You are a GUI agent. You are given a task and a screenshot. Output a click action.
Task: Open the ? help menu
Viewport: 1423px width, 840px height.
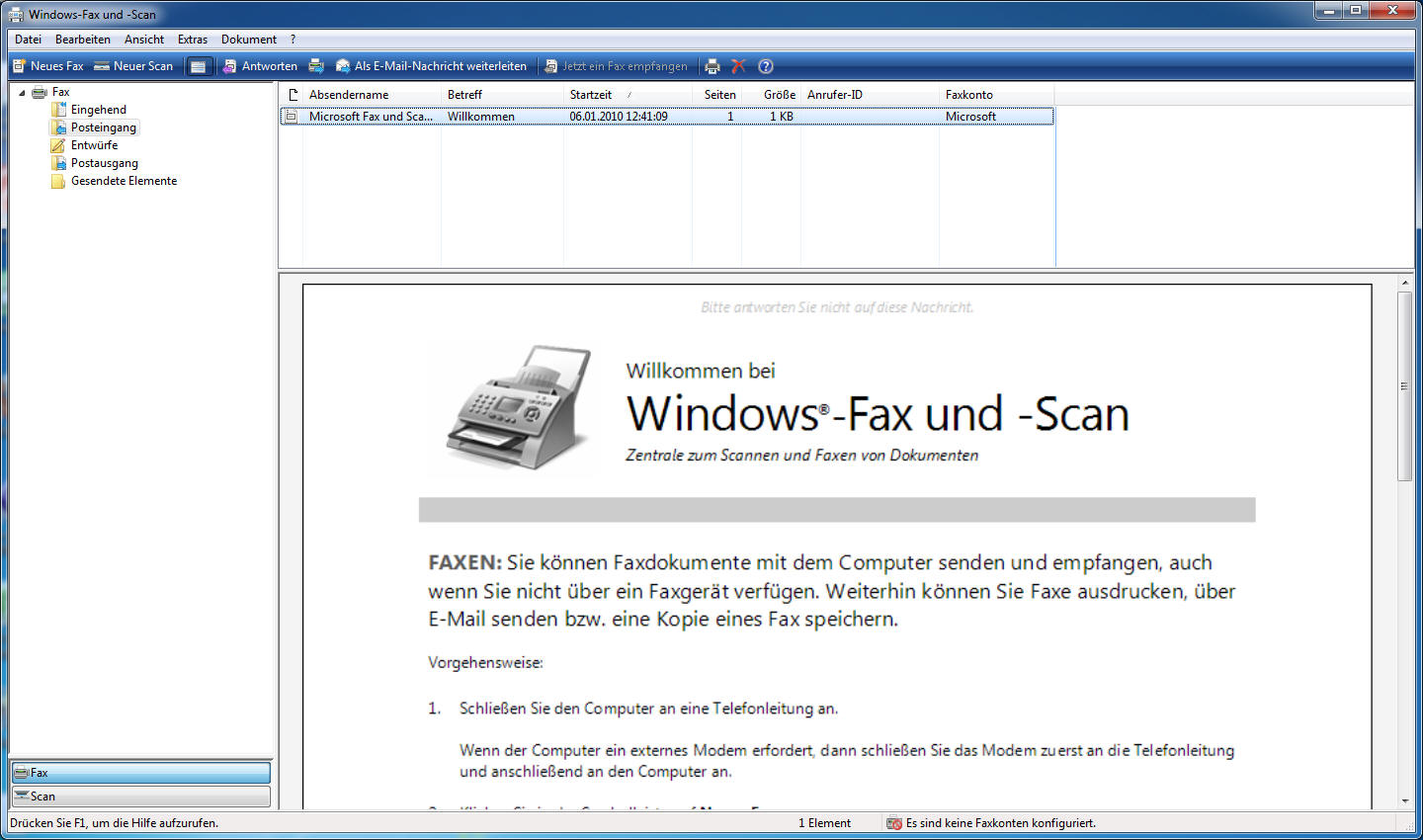coord(293,40)
